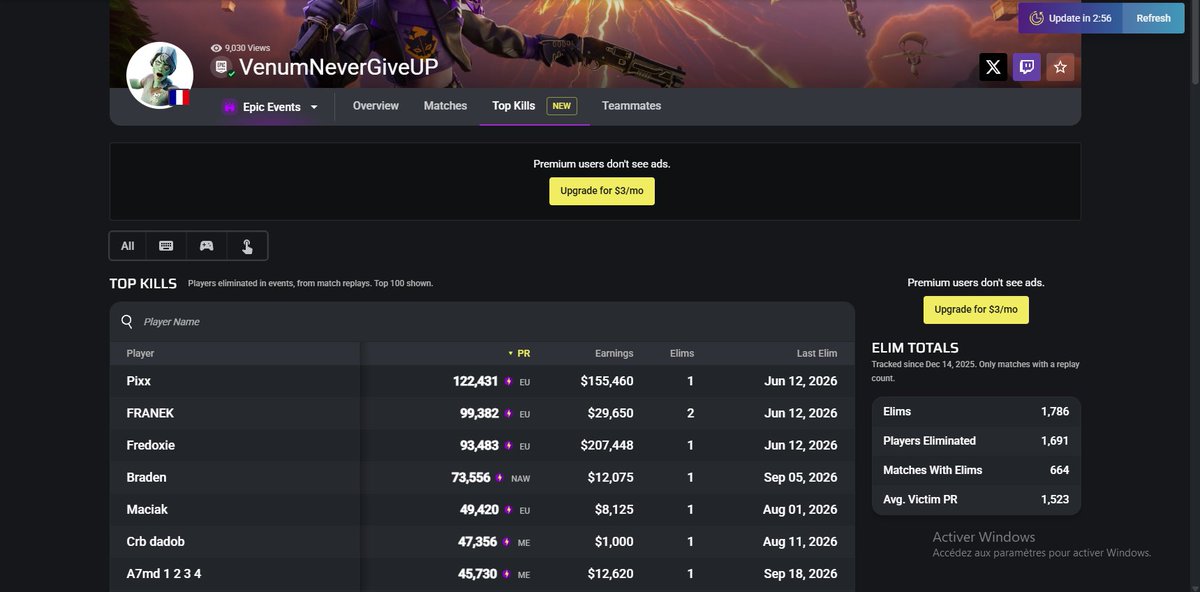Click the PR icon in A7md row

point(507,574)
